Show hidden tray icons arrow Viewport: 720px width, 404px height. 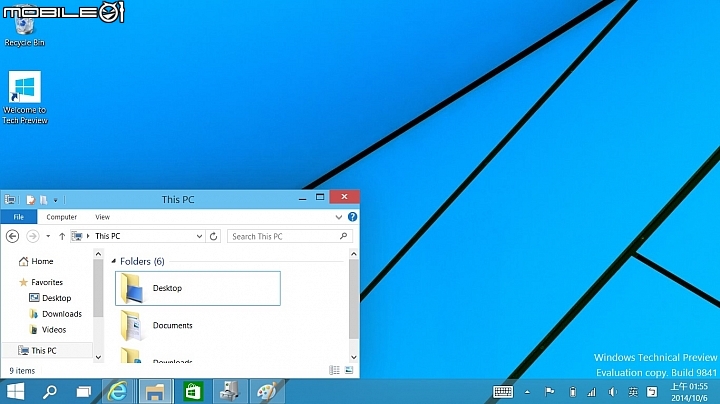[x=527, y=392]
